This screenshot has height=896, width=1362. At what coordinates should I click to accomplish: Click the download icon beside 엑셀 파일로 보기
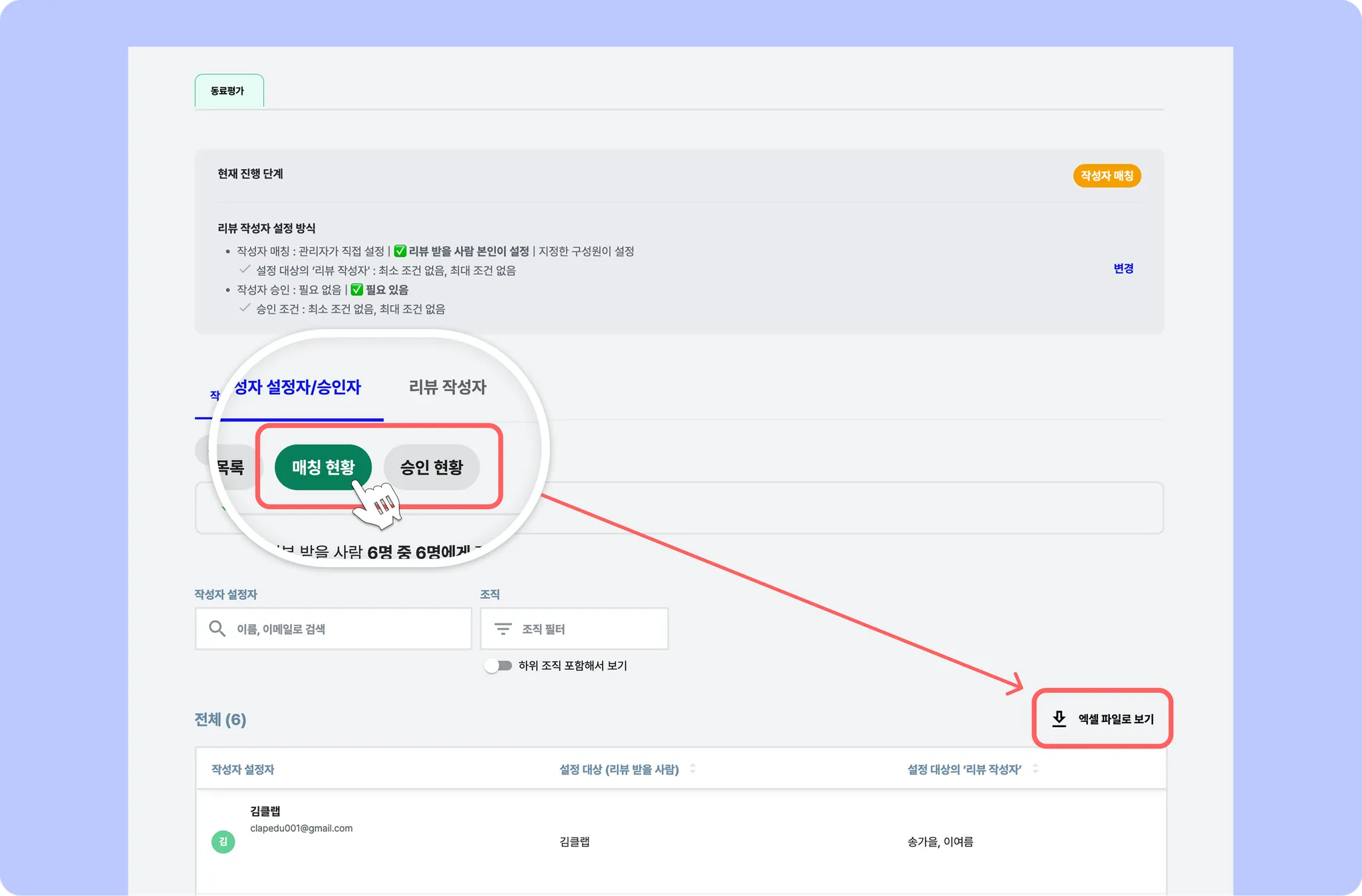[x=1059, y=719]
